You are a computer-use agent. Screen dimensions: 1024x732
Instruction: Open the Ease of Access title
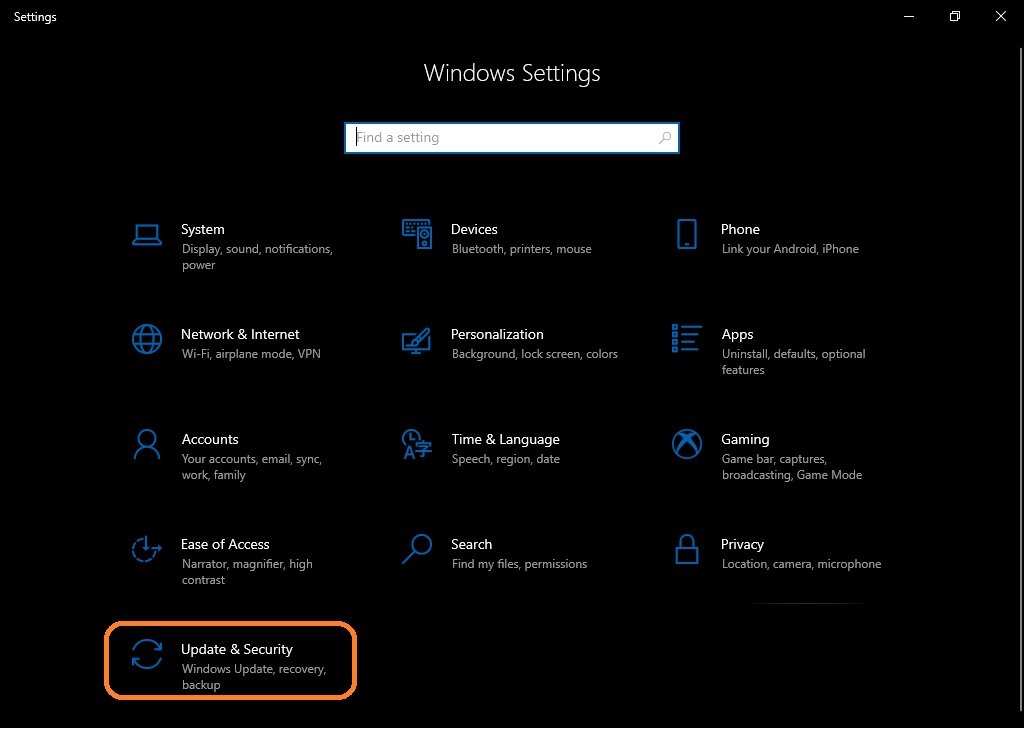pyautogui.click(x=225, y=545)
